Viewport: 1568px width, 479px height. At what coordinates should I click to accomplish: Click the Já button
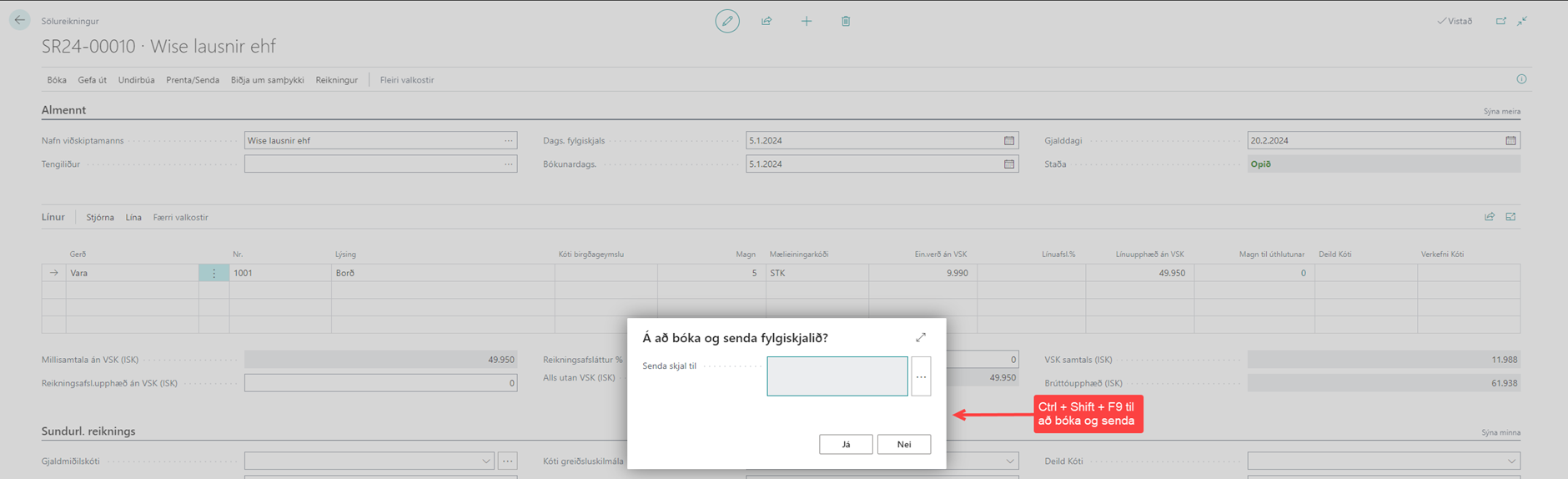[846, 444]
